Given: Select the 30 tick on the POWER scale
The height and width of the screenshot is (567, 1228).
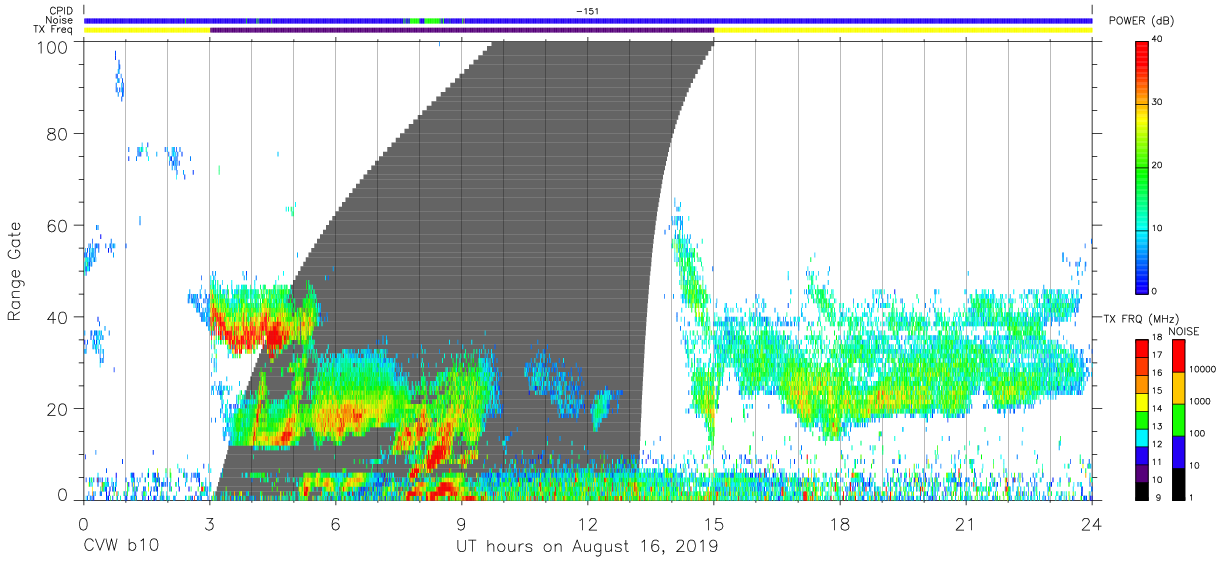Looking at the screenshot, I should [1158, 102].
